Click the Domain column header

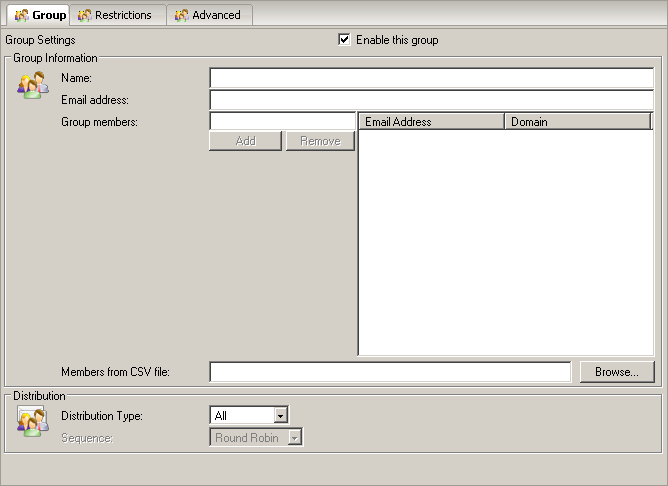point(577,122)
